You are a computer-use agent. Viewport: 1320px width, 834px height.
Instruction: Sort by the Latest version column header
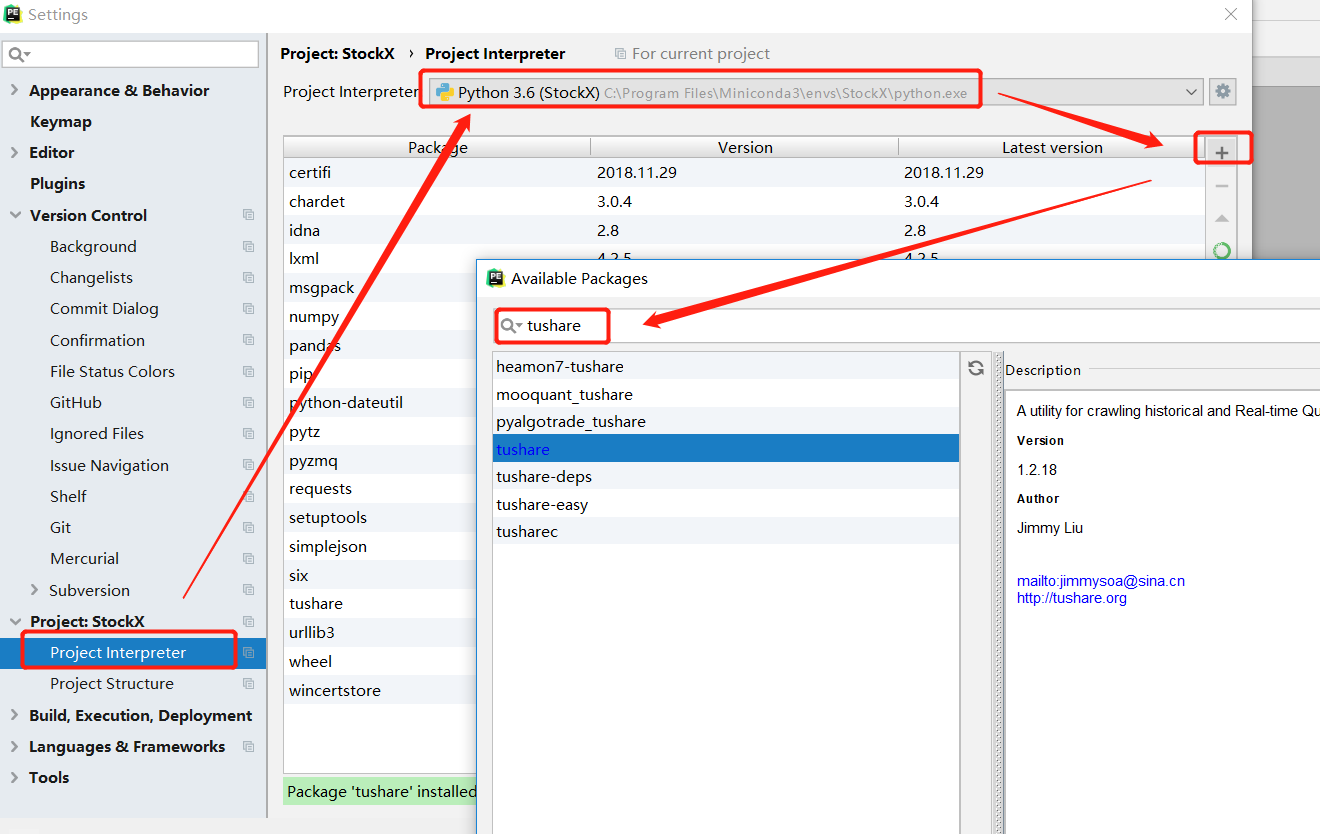pyautogui.click(x=1052, y=147)
